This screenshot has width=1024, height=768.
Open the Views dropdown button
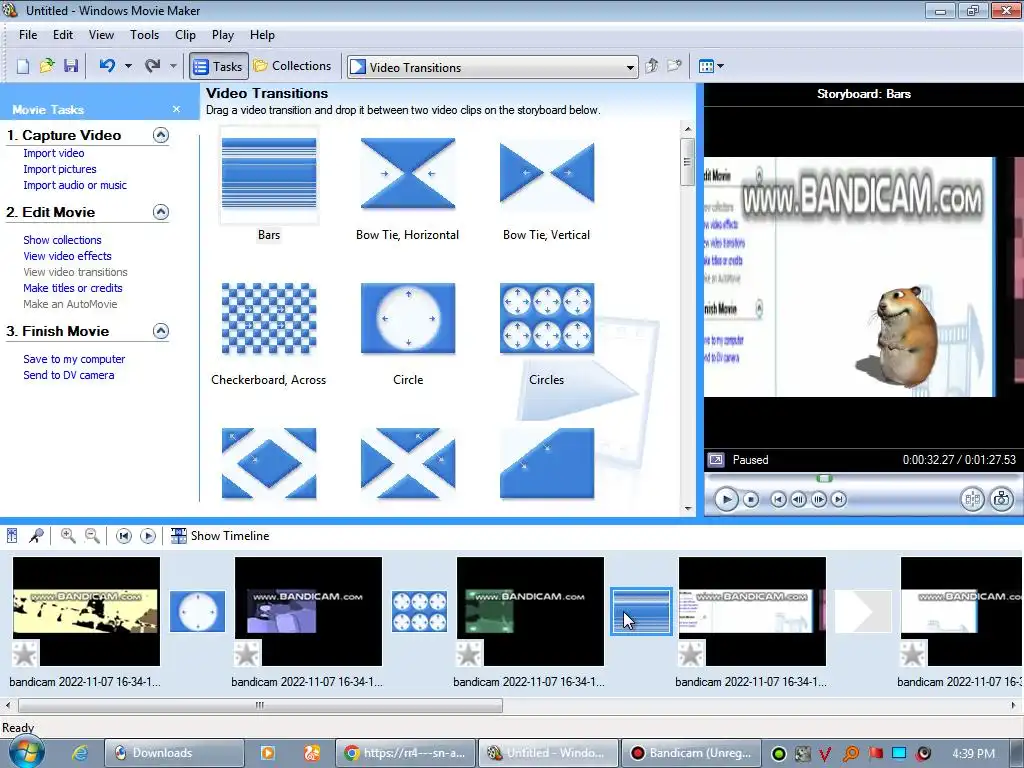711,66
